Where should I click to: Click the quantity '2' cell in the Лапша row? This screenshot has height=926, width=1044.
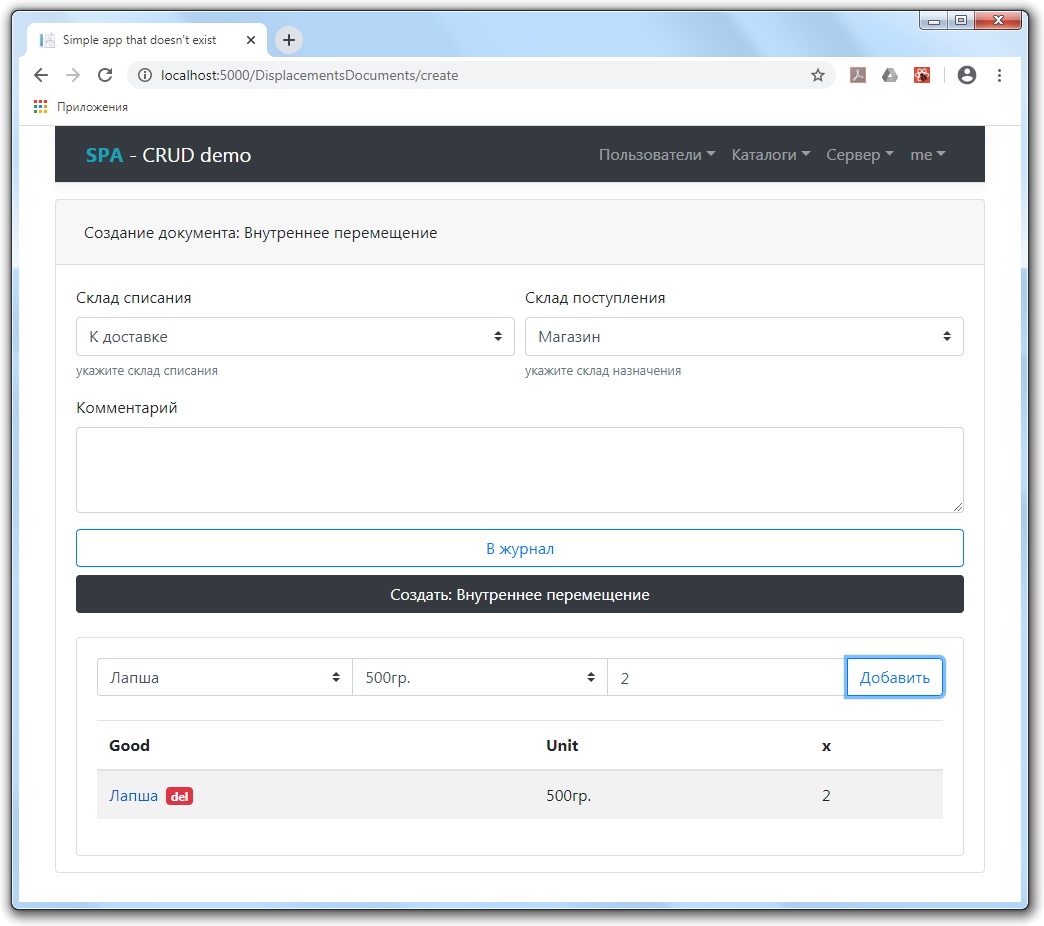coord(826,796)
